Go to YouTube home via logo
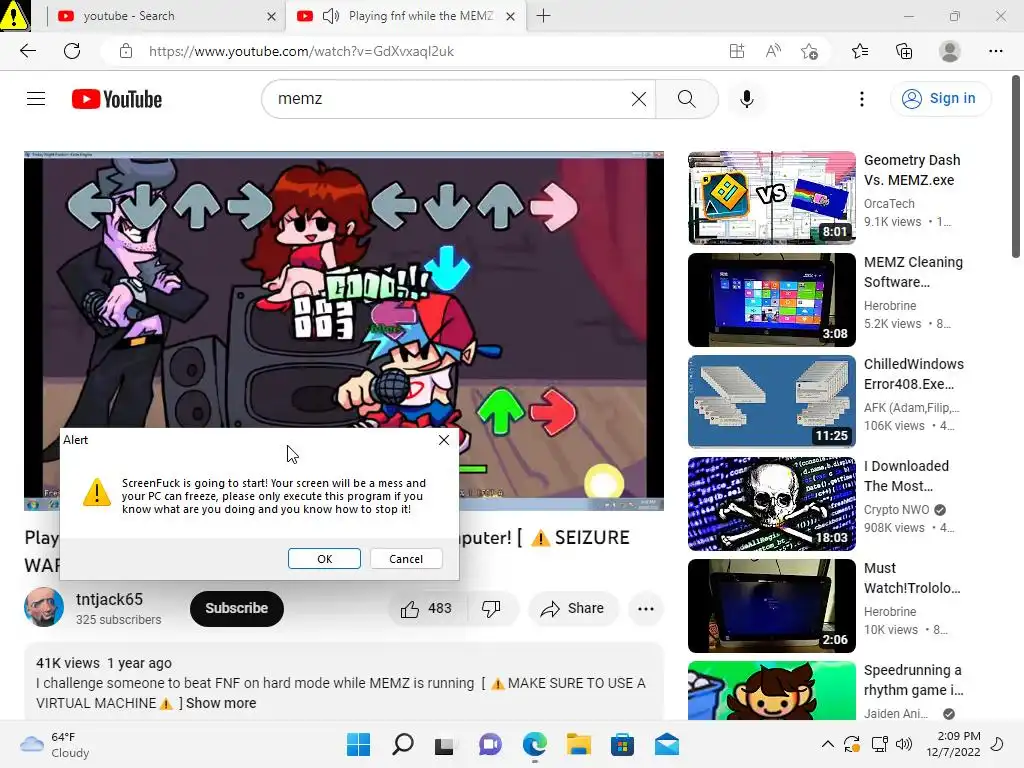Screen dimensions: 1024x768 (x=117, y=99)
